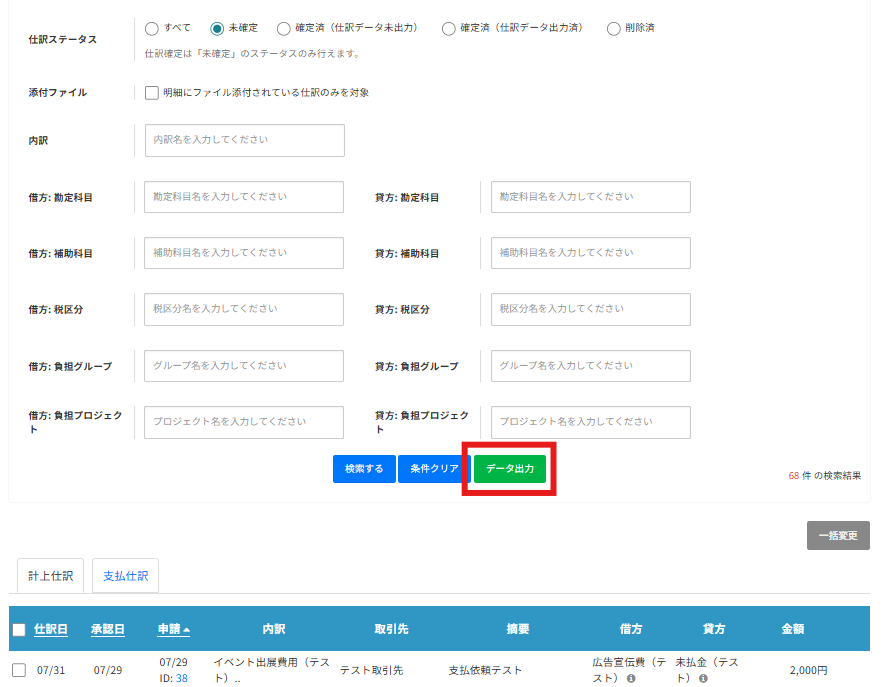Click info icon next to 広告宣伝費 debit entry
The image size is (886, 687).
click(632, 679)
